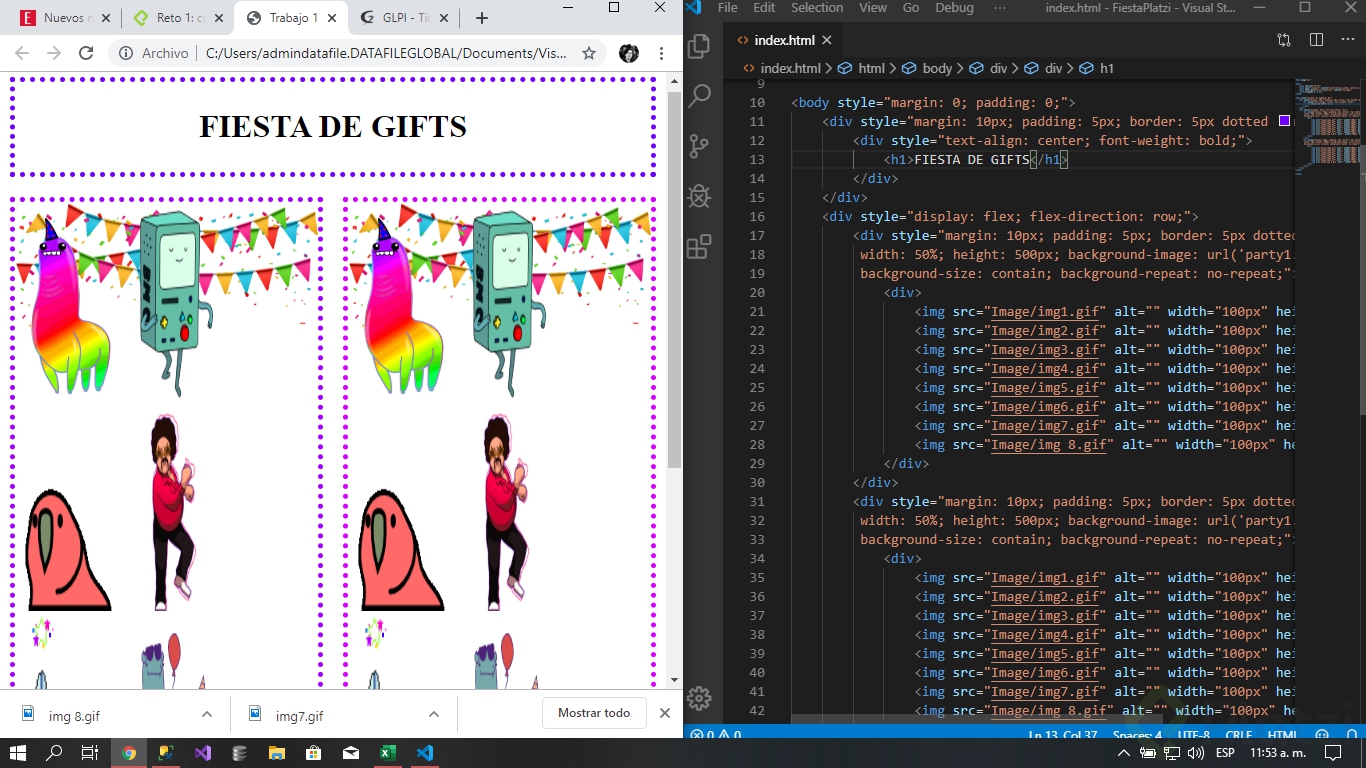This screenshot has width=1366, height=768.
Task: Open Excel from the Windows taskbar
Action: [x=387, y=753]
